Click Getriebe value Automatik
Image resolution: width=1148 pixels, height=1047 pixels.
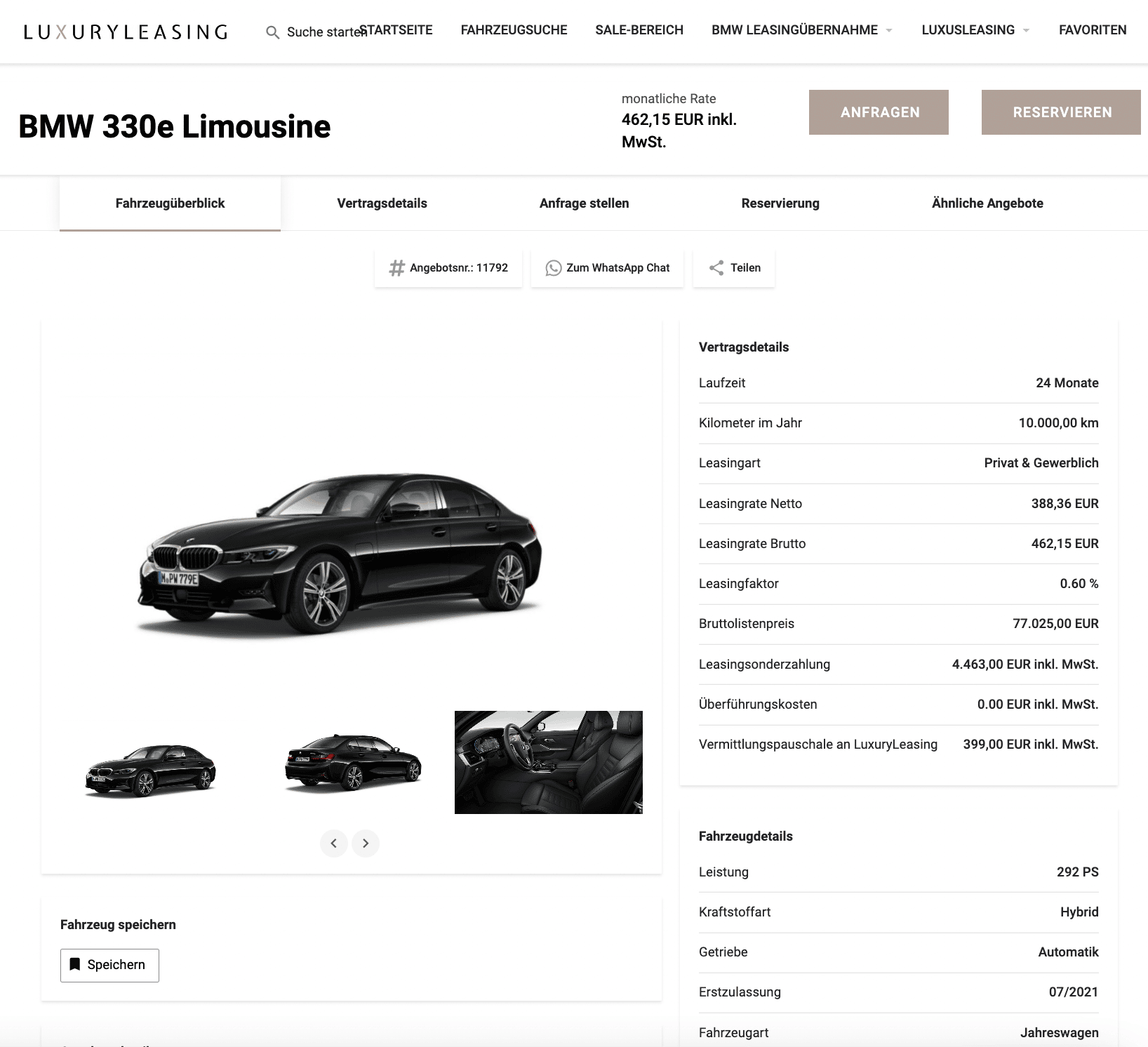point(1069,952)
